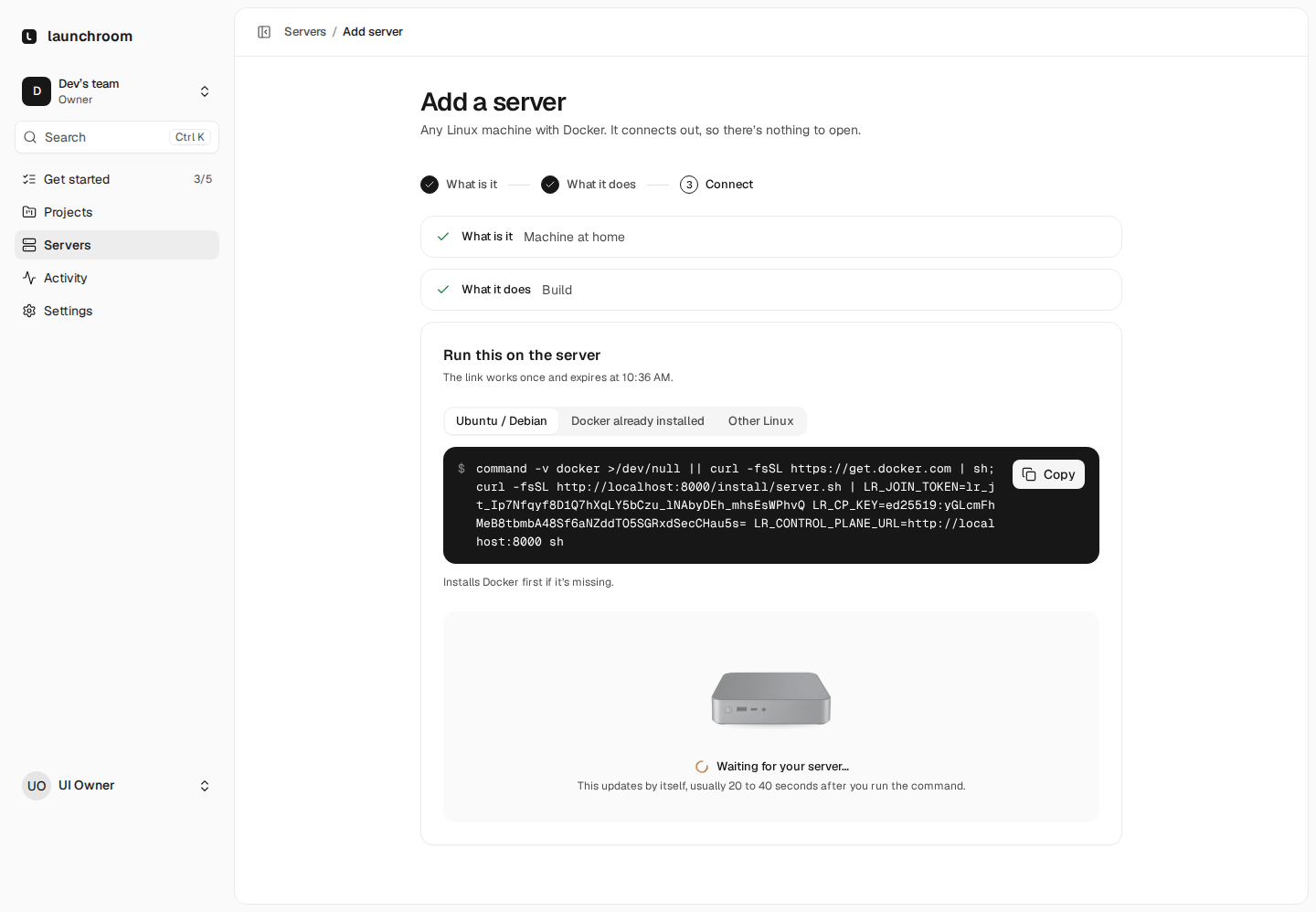Click the Any Linux machine with Docker subtitle
Screen dimensions: 1316x912
pyautogui.click(x=641, y=131)
